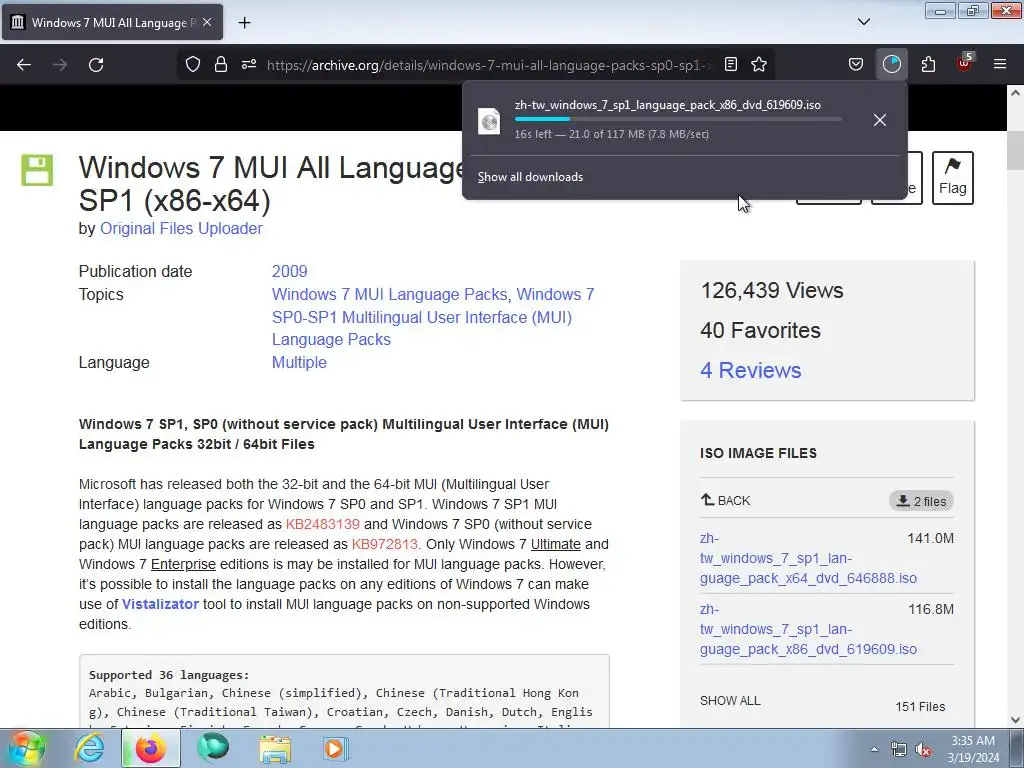
Task: Show hidden tray icons arrow
Action: [x=874, y=749]
